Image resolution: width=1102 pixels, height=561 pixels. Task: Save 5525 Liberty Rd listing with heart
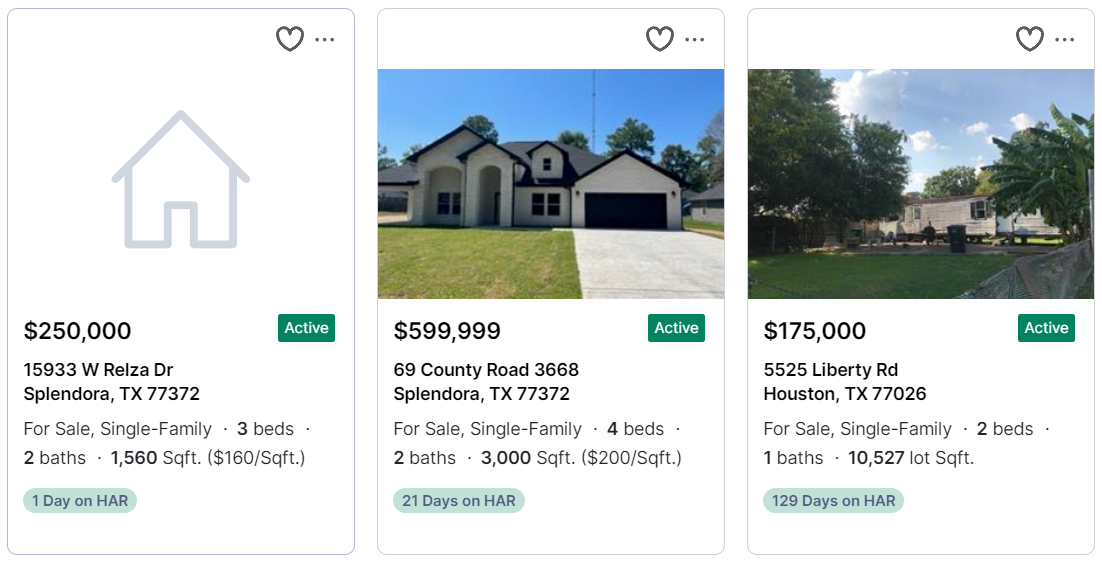[1030, 39]
